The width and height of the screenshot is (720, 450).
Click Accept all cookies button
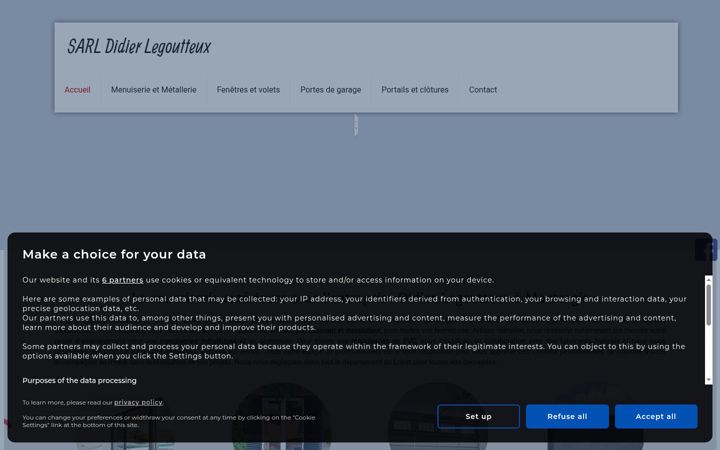656,416
